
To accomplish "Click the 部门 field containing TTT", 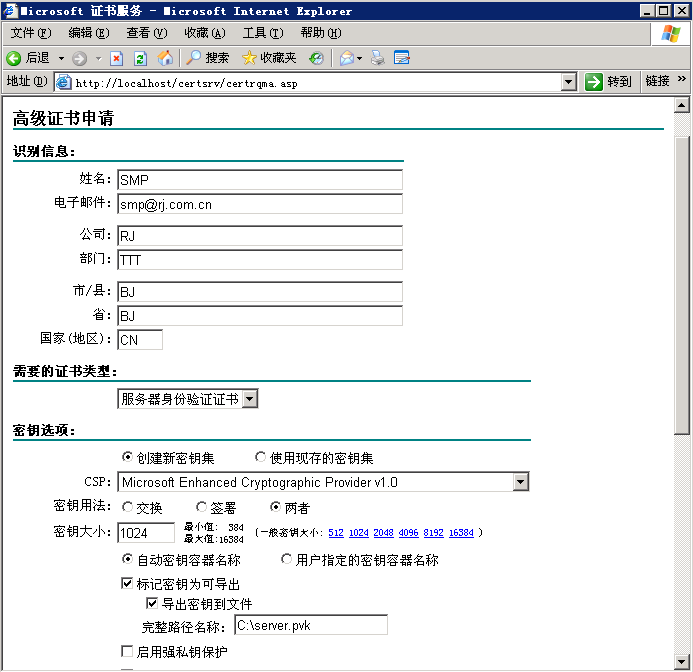I will (x=260, y=260).
